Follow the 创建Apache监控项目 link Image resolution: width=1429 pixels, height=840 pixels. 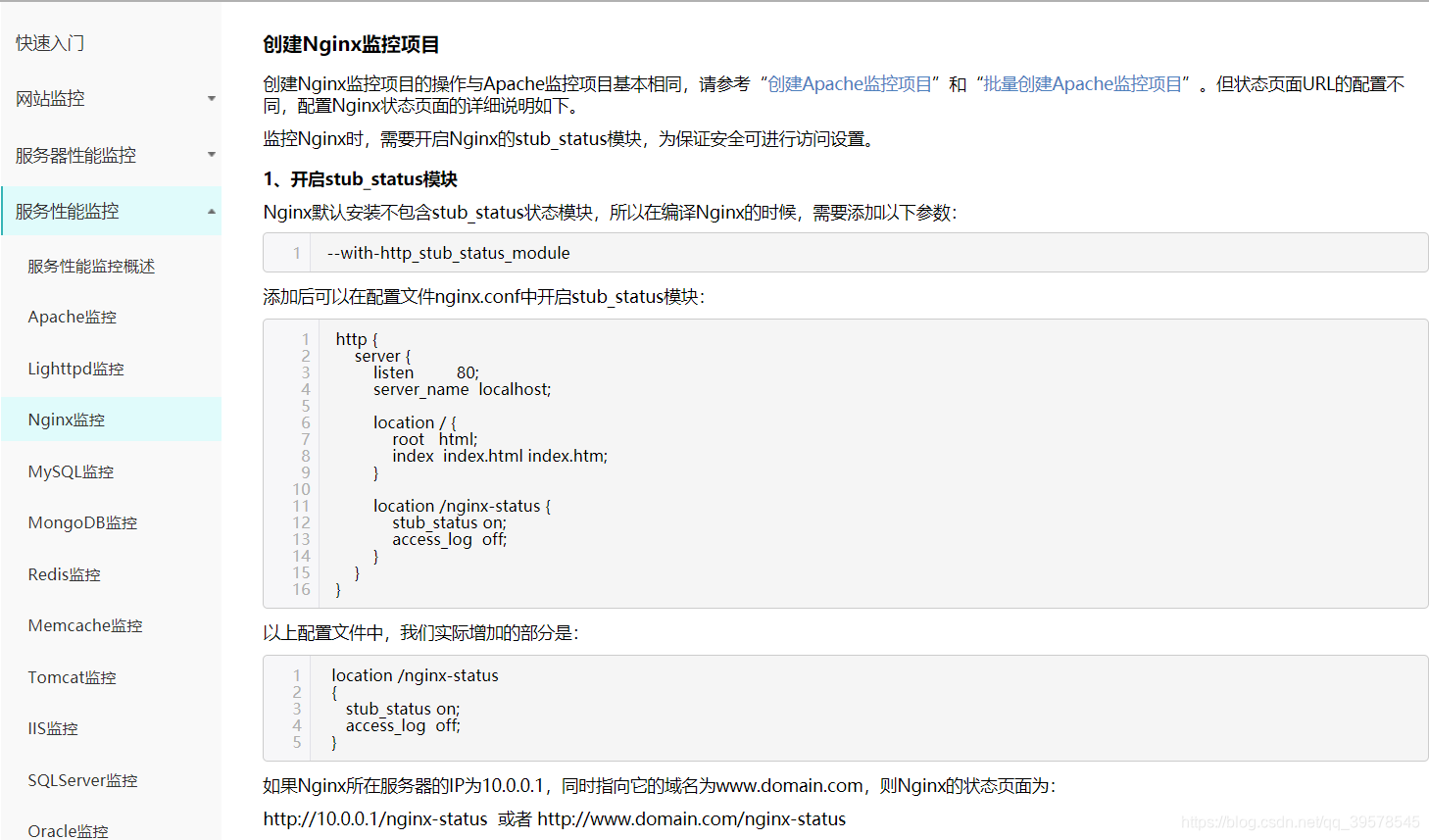click(x=850, y=84)
